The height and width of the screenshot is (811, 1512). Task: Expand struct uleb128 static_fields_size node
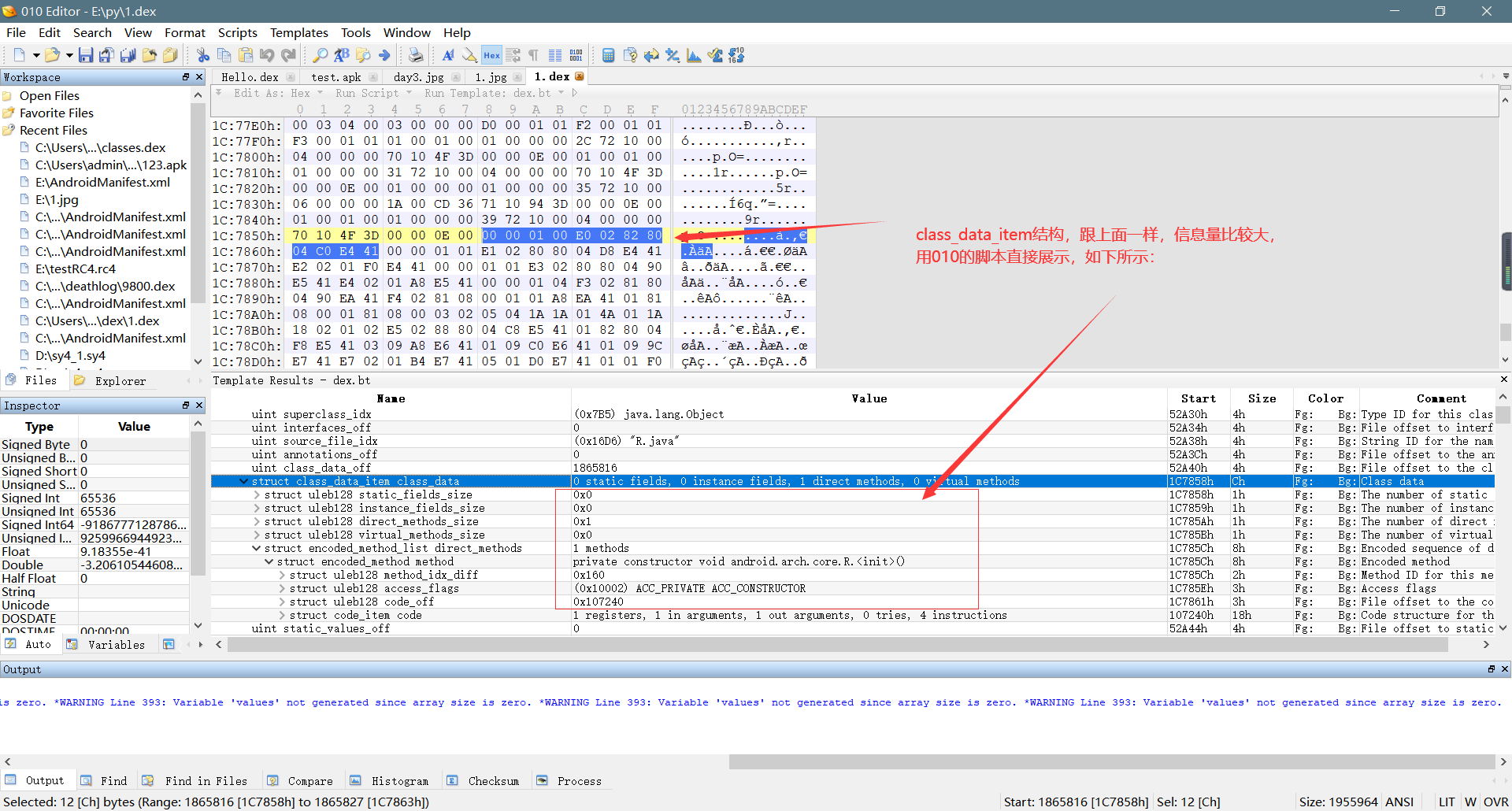pos(257,494)
